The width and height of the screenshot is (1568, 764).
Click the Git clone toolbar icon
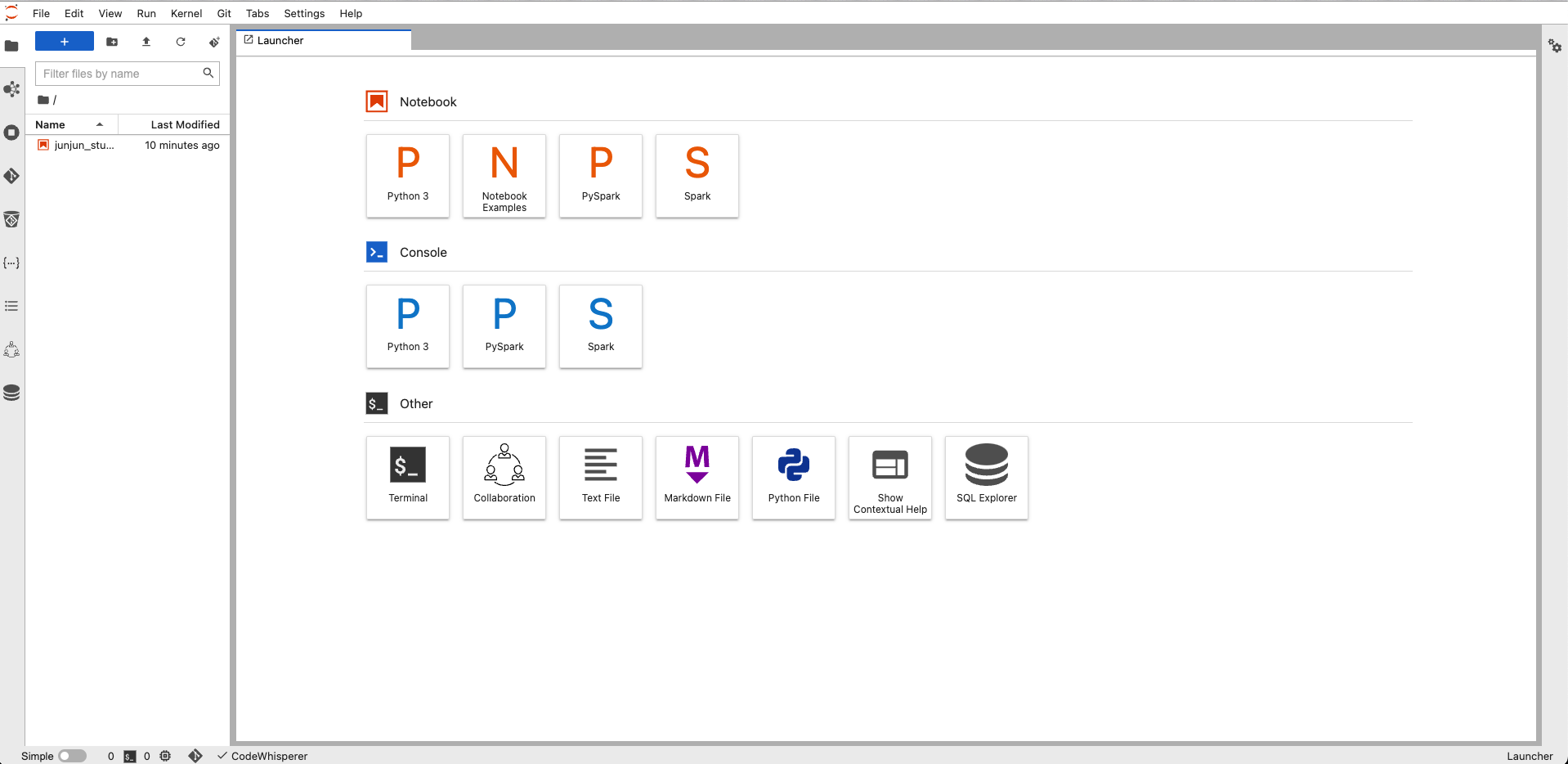(x=214, y=42)
